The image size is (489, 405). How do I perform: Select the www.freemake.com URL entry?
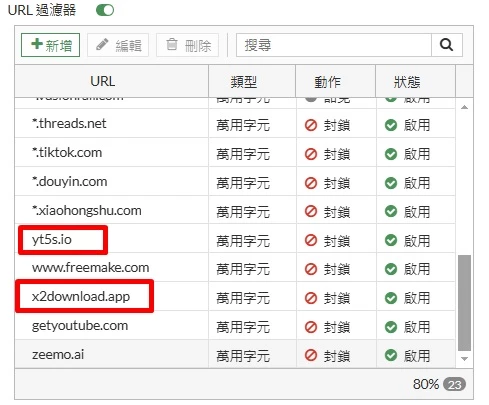point(90,268)
